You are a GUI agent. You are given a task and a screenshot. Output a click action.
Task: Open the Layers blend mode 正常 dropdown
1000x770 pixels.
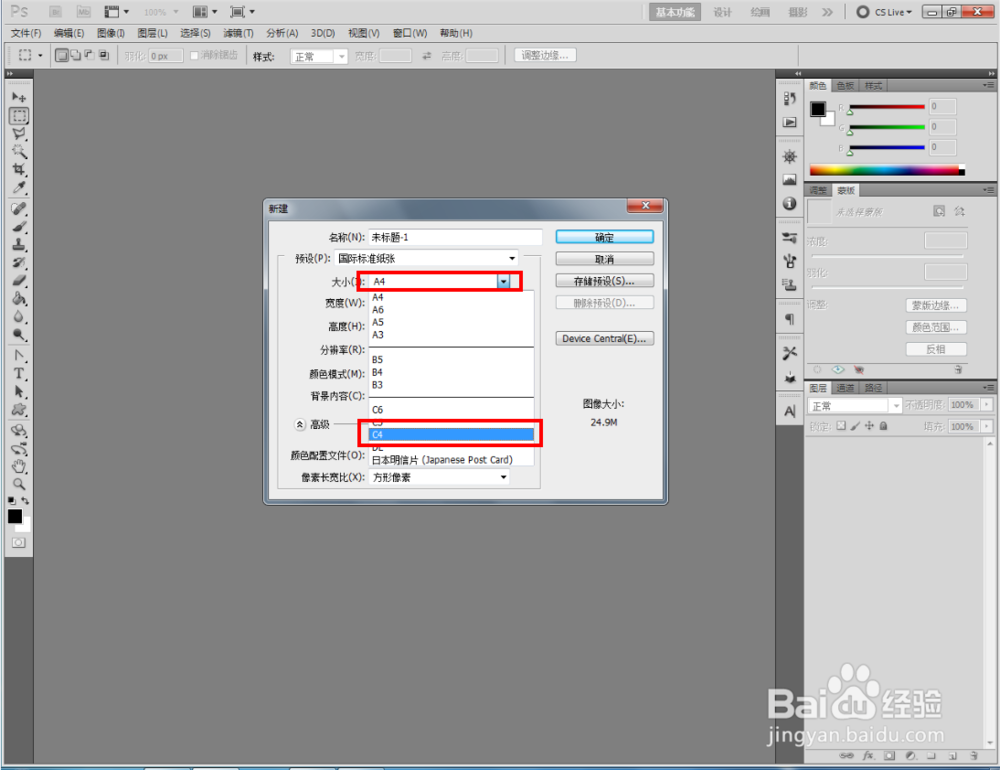[855, 406]
